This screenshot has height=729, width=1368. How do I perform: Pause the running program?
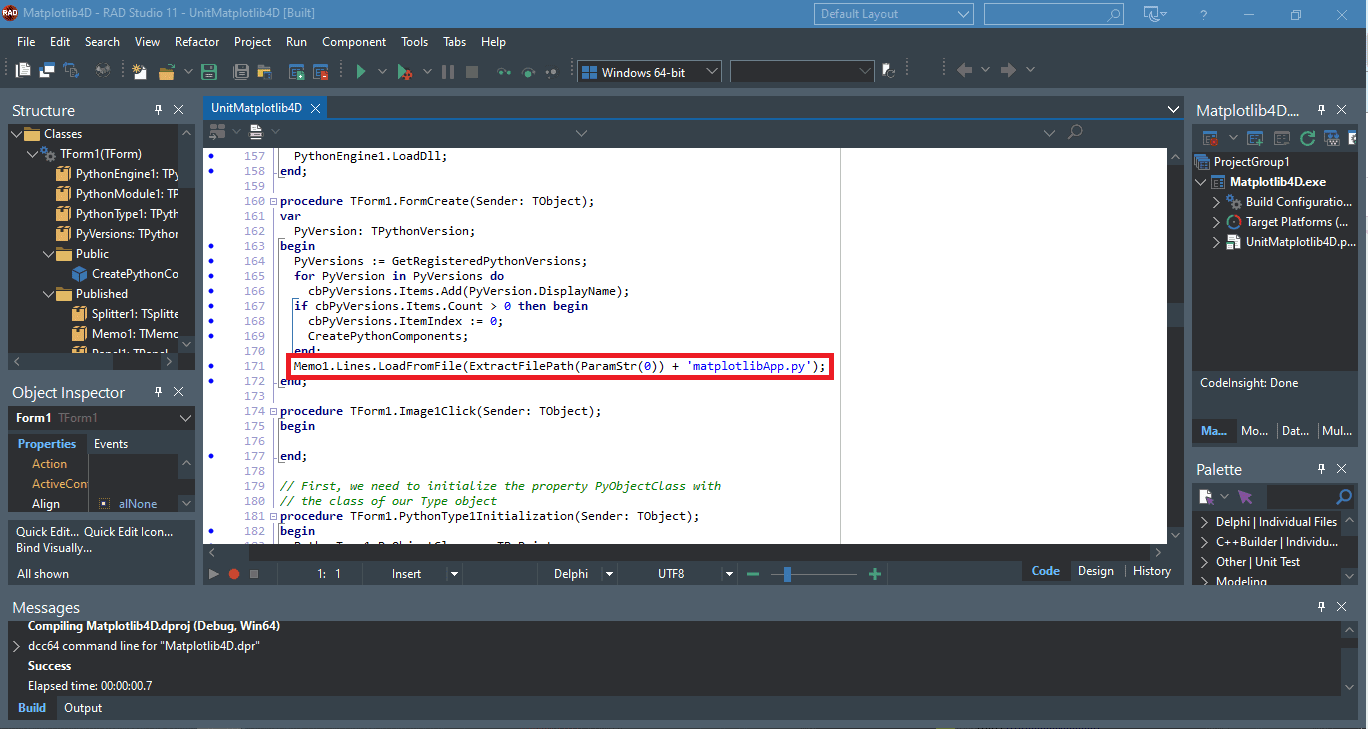click(447, 71)
